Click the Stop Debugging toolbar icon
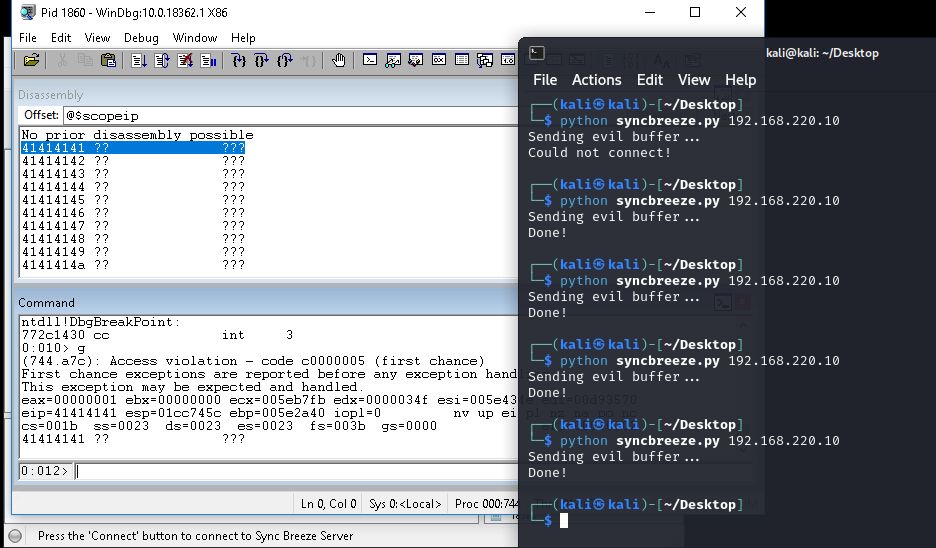 coord(185,60)
